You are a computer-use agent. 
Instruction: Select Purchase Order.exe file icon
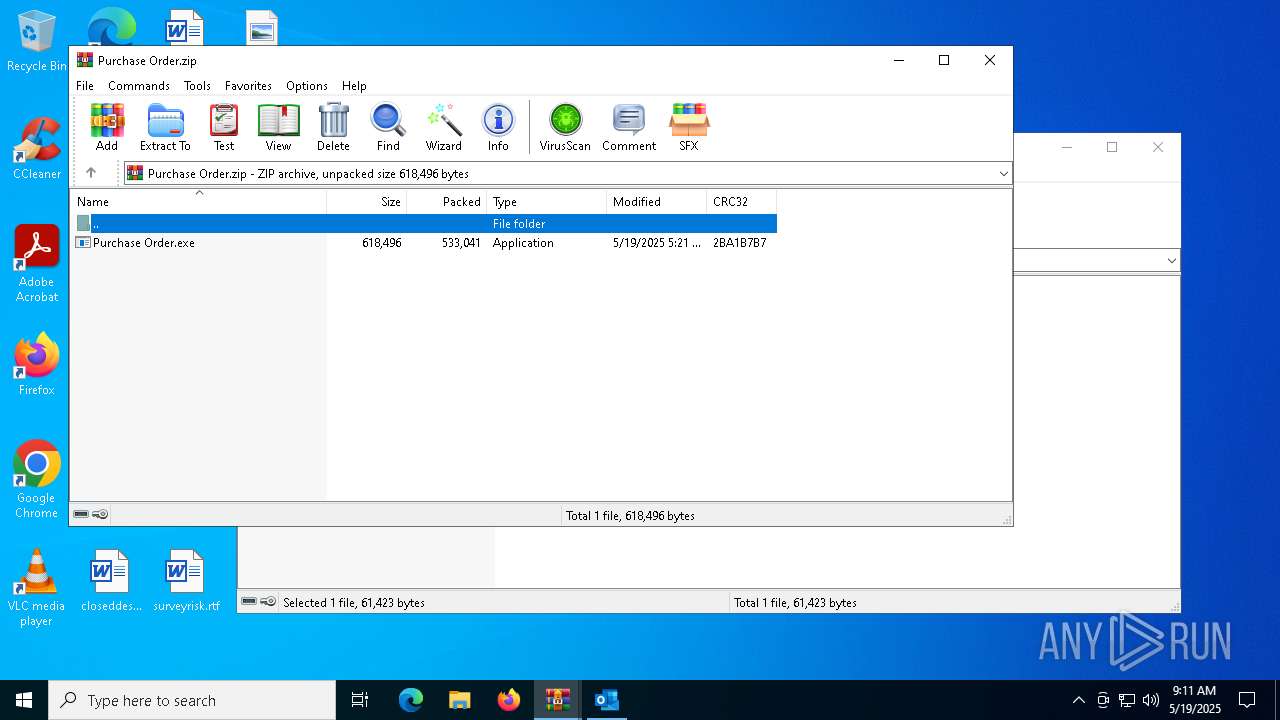84,243
